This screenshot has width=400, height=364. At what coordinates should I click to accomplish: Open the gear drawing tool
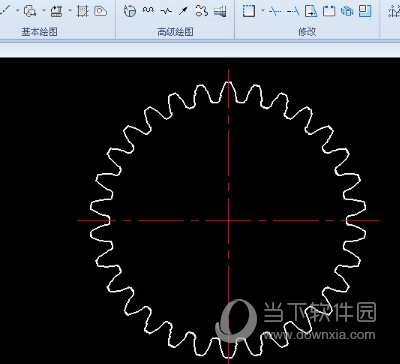tap(201, 11)
